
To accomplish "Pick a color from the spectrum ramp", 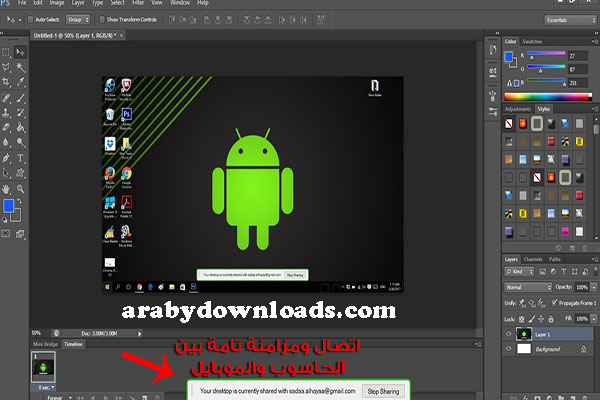I will (x=548, y=97).
